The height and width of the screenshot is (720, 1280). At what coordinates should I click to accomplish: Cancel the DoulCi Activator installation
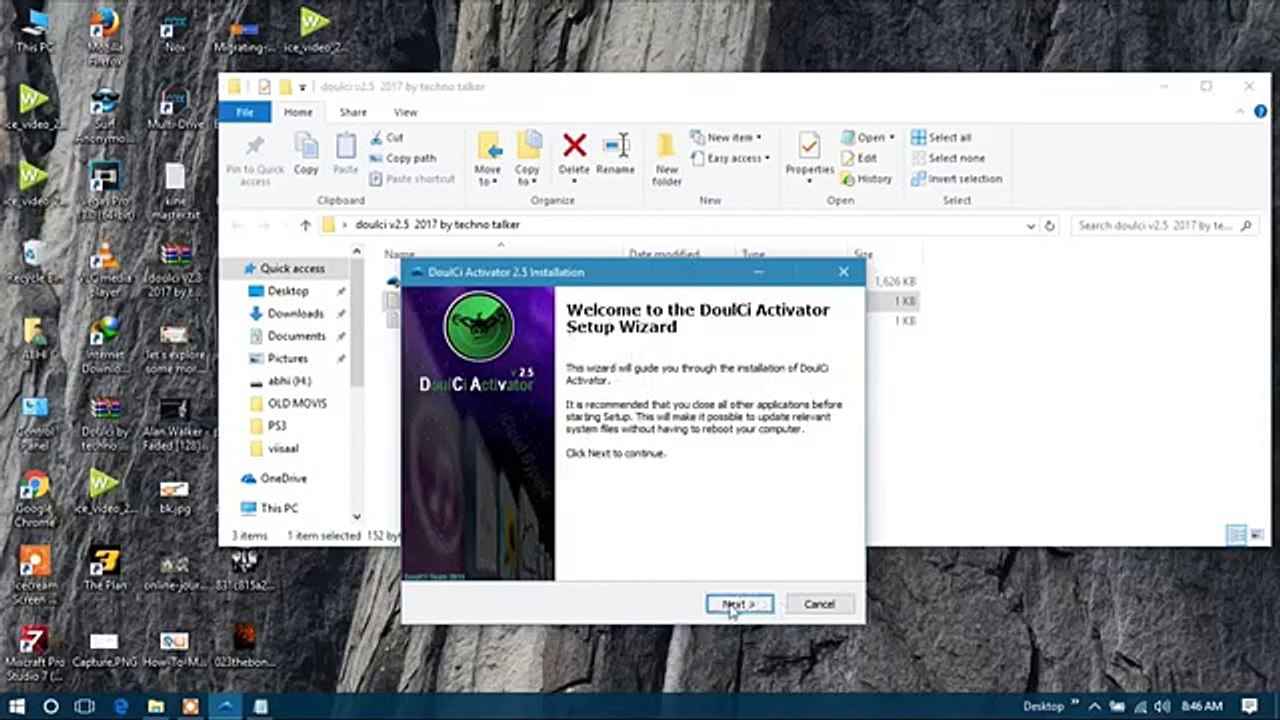click(x=819, y=604)
